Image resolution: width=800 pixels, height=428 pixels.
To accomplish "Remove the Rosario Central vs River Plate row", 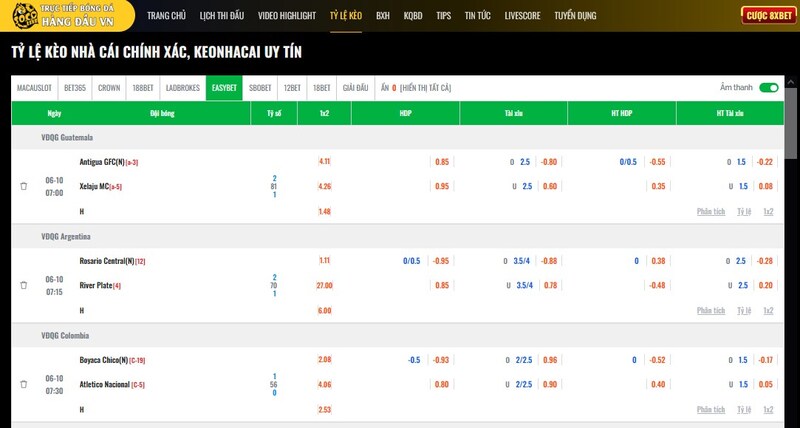I will (x=24, y=285).
